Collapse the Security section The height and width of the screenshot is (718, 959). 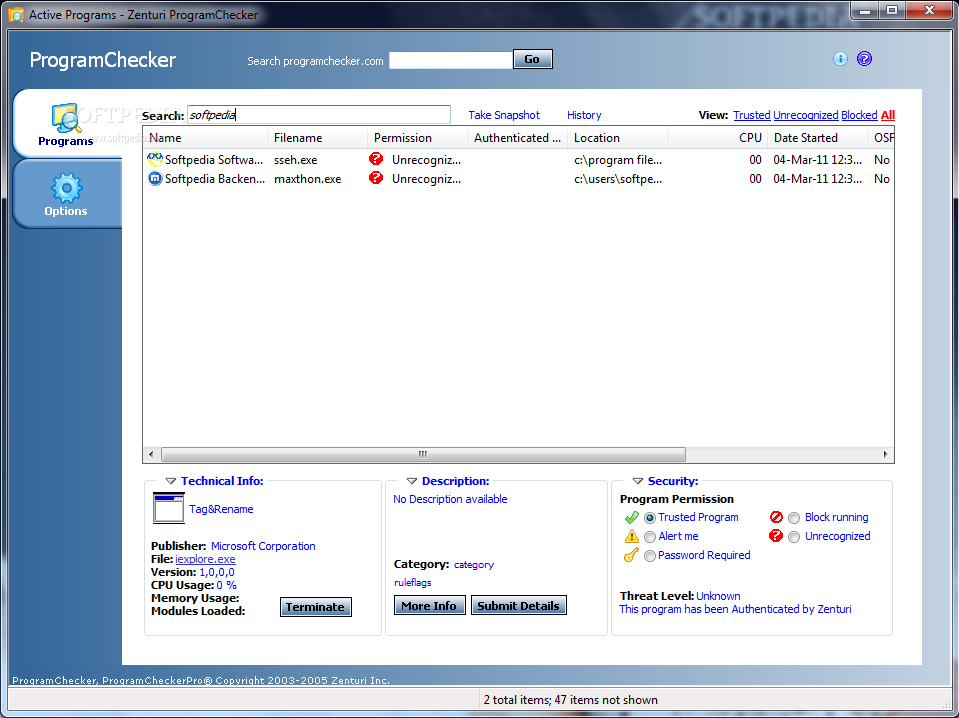coord(638,481)
